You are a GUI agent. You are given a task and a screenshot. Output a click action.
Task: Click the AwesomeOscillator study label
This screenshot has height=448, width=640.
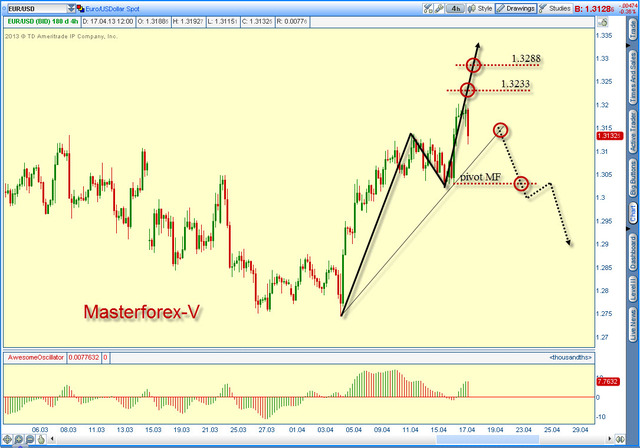click(x=36, y=358)
